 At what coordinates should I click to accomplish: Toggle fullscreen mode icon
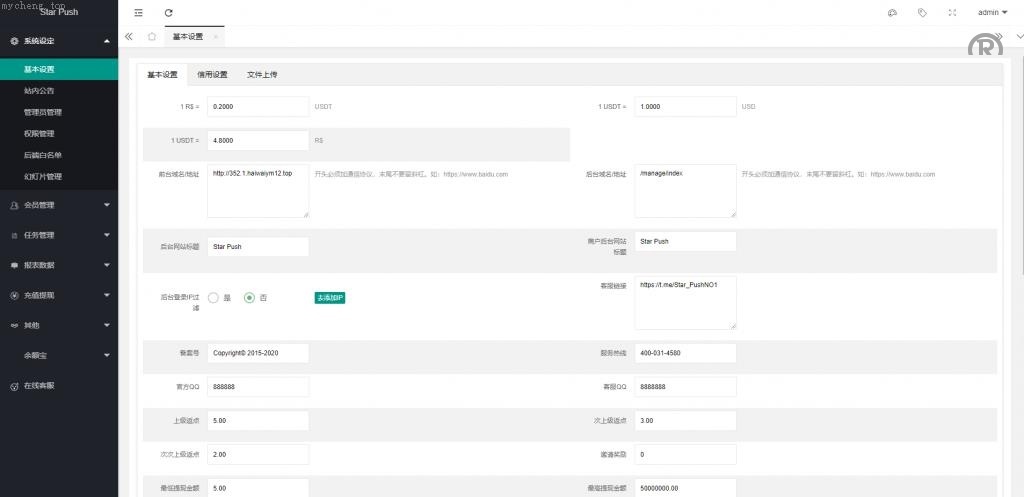pos(951,13)
